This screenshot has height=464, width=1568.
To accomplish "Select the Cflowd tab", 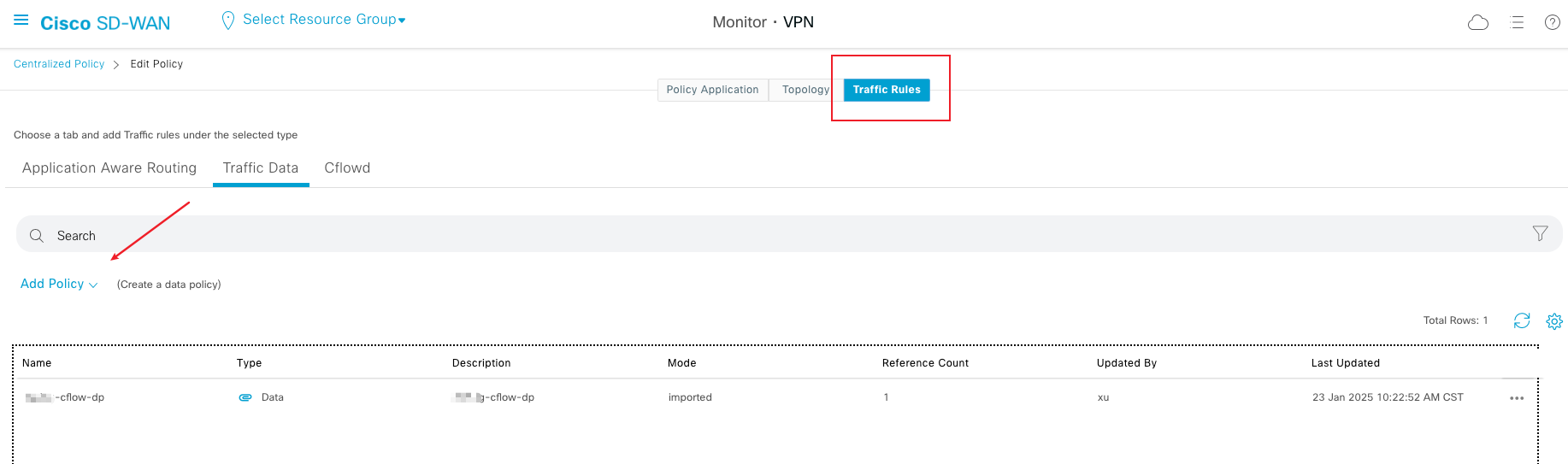I will coord(347,168).
